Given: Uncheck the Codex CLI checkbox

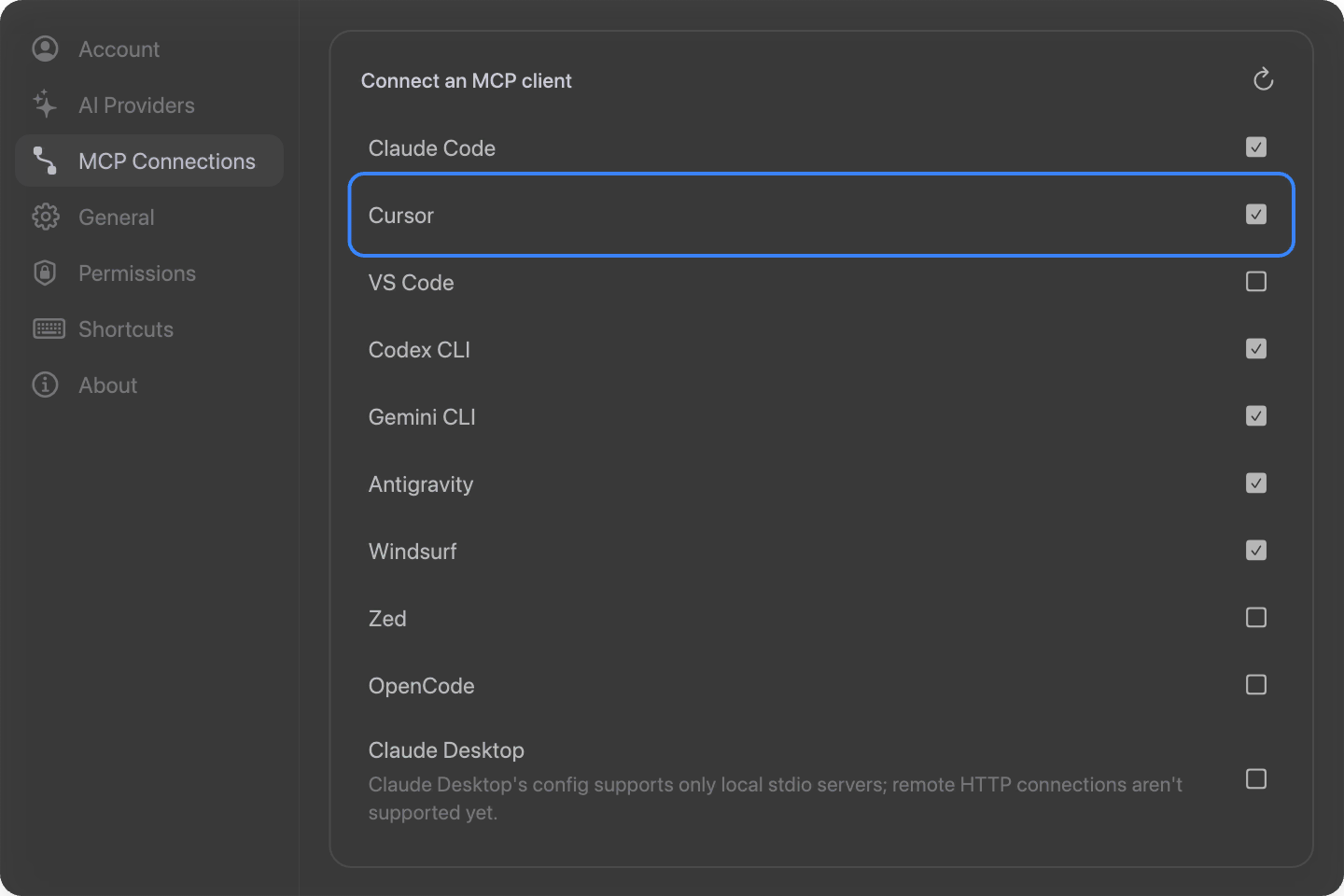Looking at the screenshot, I should 1256,349.
